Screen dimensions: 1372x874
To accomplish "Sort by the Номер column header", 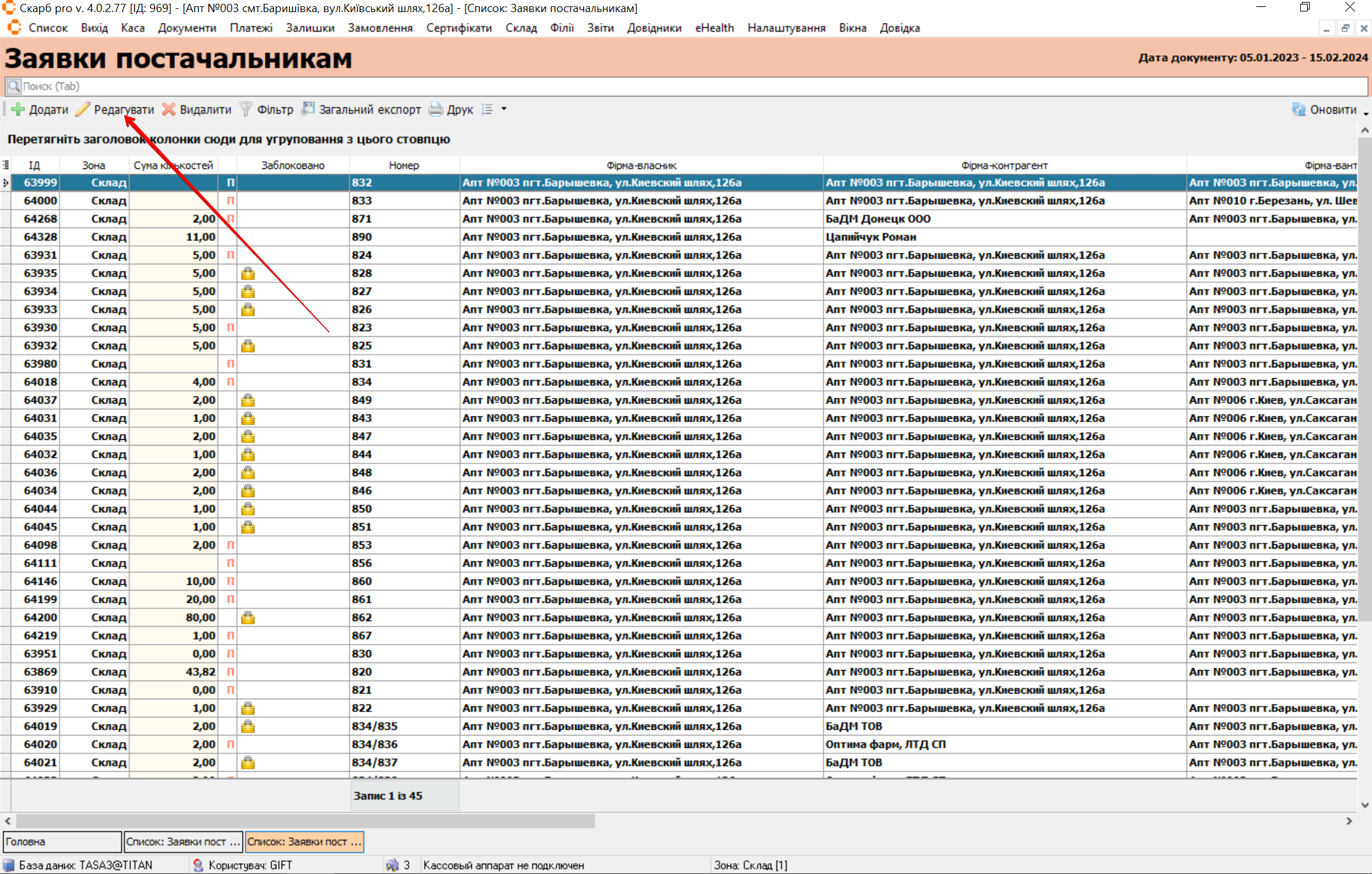I will click(x=404, y=165).
